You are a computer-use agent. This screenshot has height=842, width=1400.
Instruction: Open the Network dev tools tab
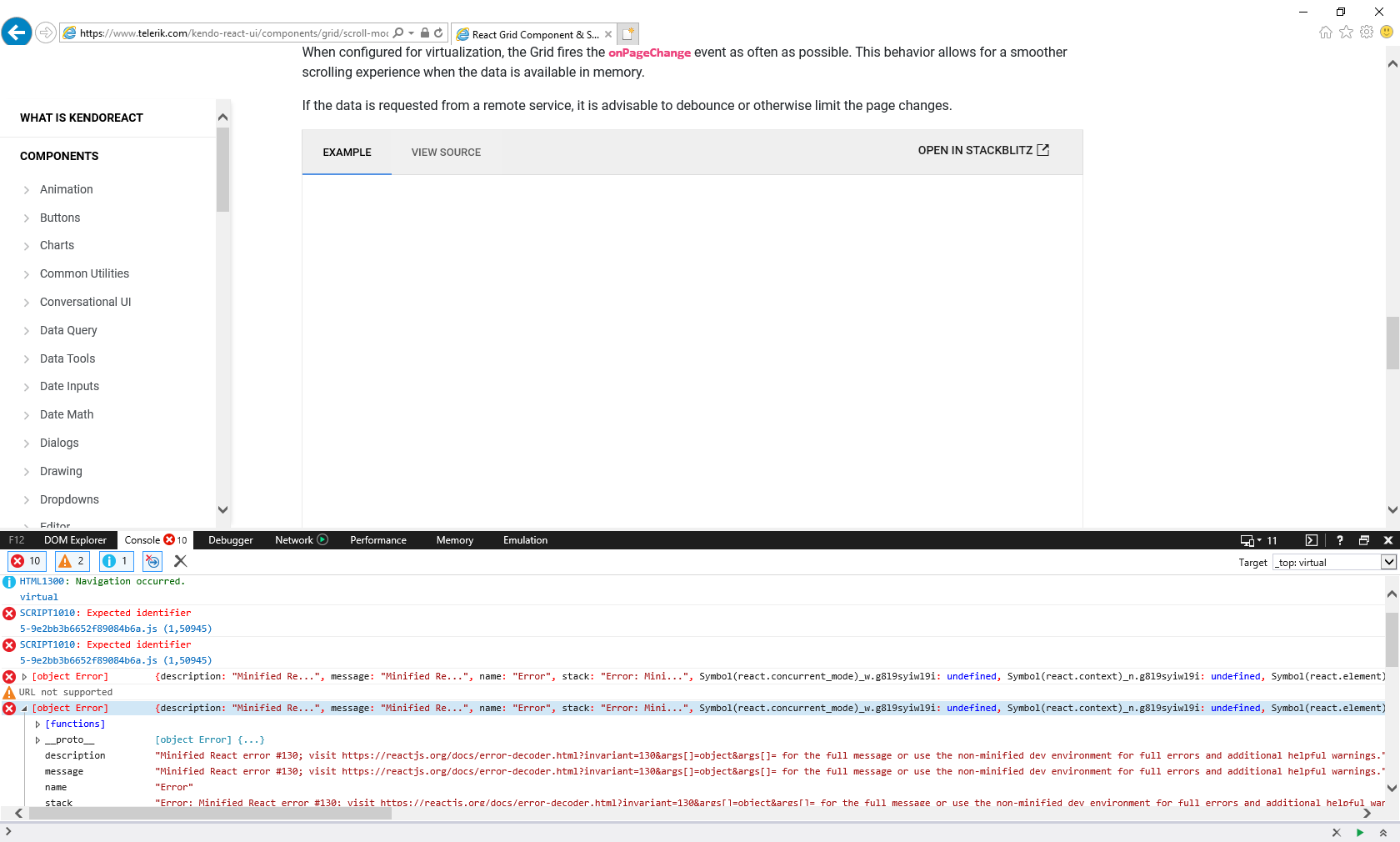(301, 540)
